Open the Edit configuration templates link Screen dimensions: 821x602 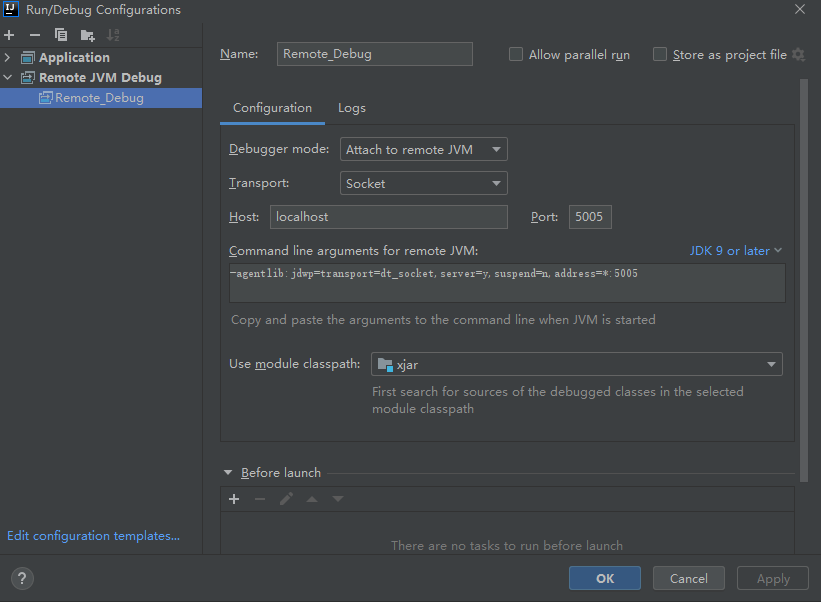93,536
